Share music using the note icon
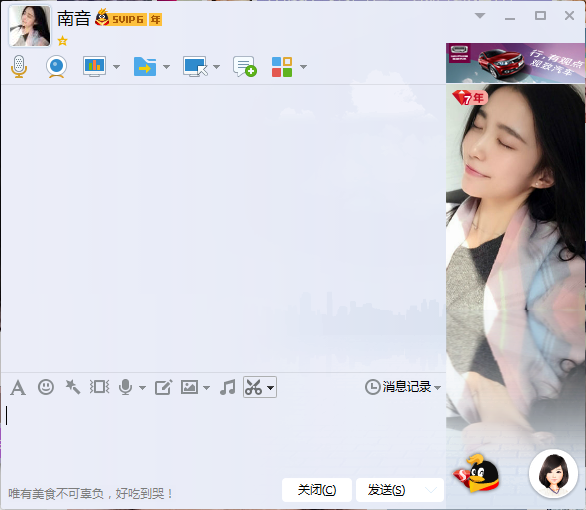Image resolution: width=586 pixels, height=510 pixels. [x=228, y=387]
